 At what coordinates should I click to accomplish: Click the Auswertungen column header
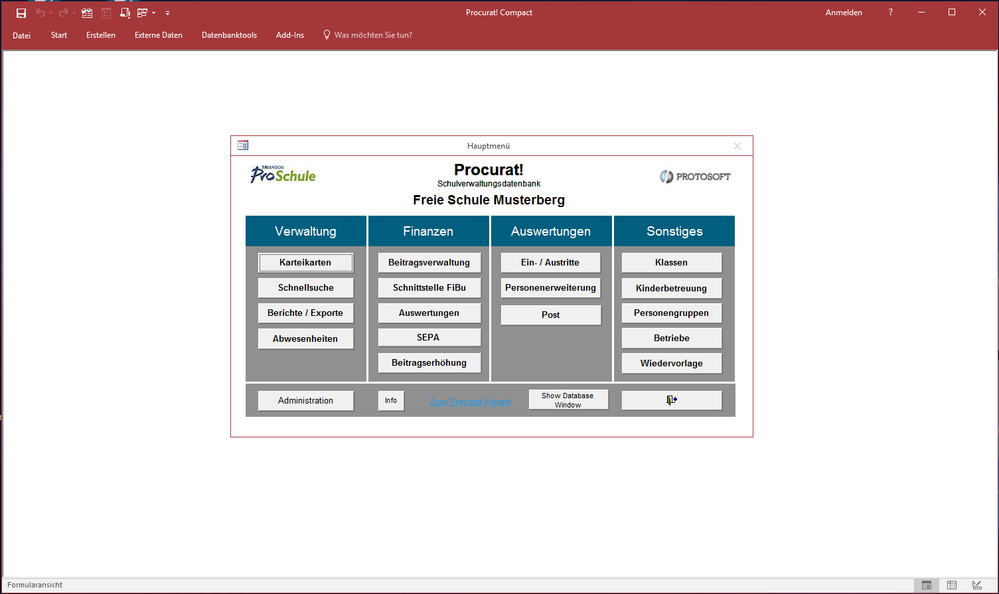pyautogui.click(x=551, y=231)
